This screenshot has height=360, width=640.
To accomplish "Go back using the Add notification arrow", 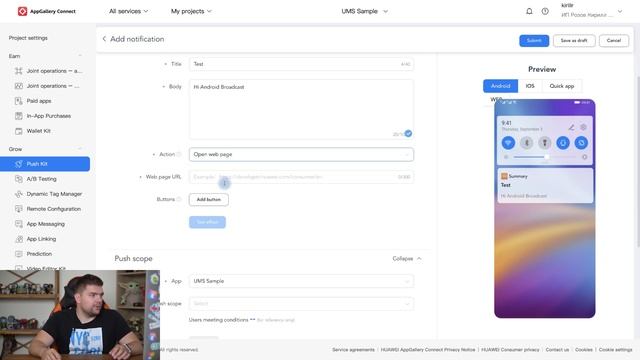I will [104, 39].
